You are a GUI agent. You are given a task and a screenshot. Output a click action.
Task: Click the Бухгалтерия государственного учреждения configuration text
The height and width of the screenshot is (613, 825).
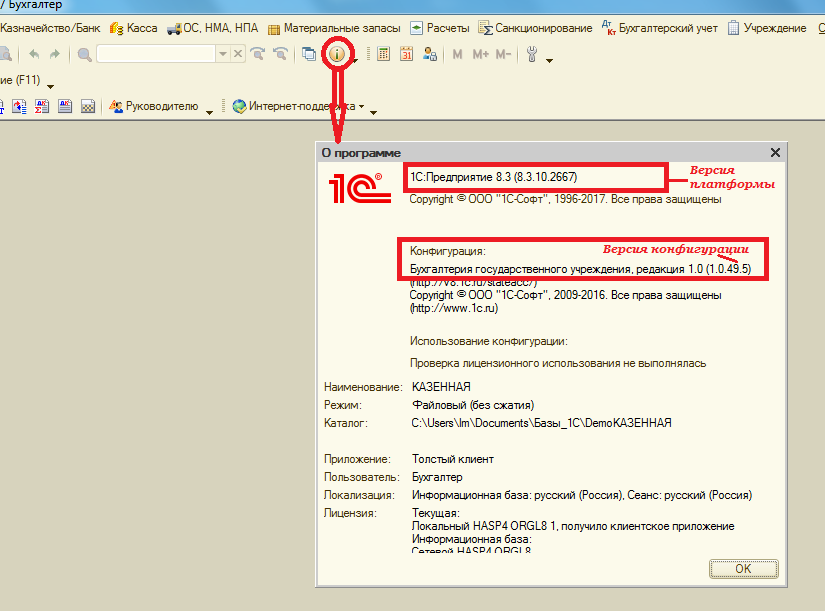click(580, 269)
